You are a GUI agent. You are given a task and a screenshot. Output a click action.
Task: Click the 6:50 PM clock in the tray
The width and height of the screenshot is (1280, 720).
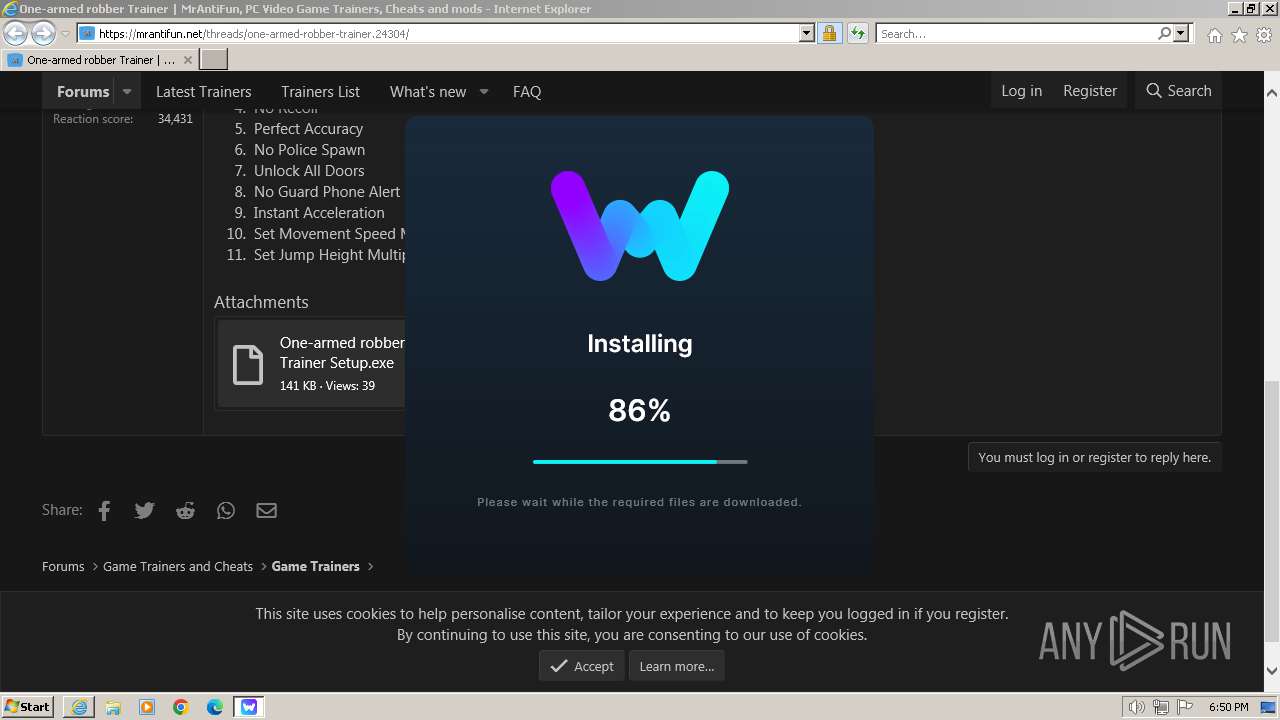point(1228,707)
